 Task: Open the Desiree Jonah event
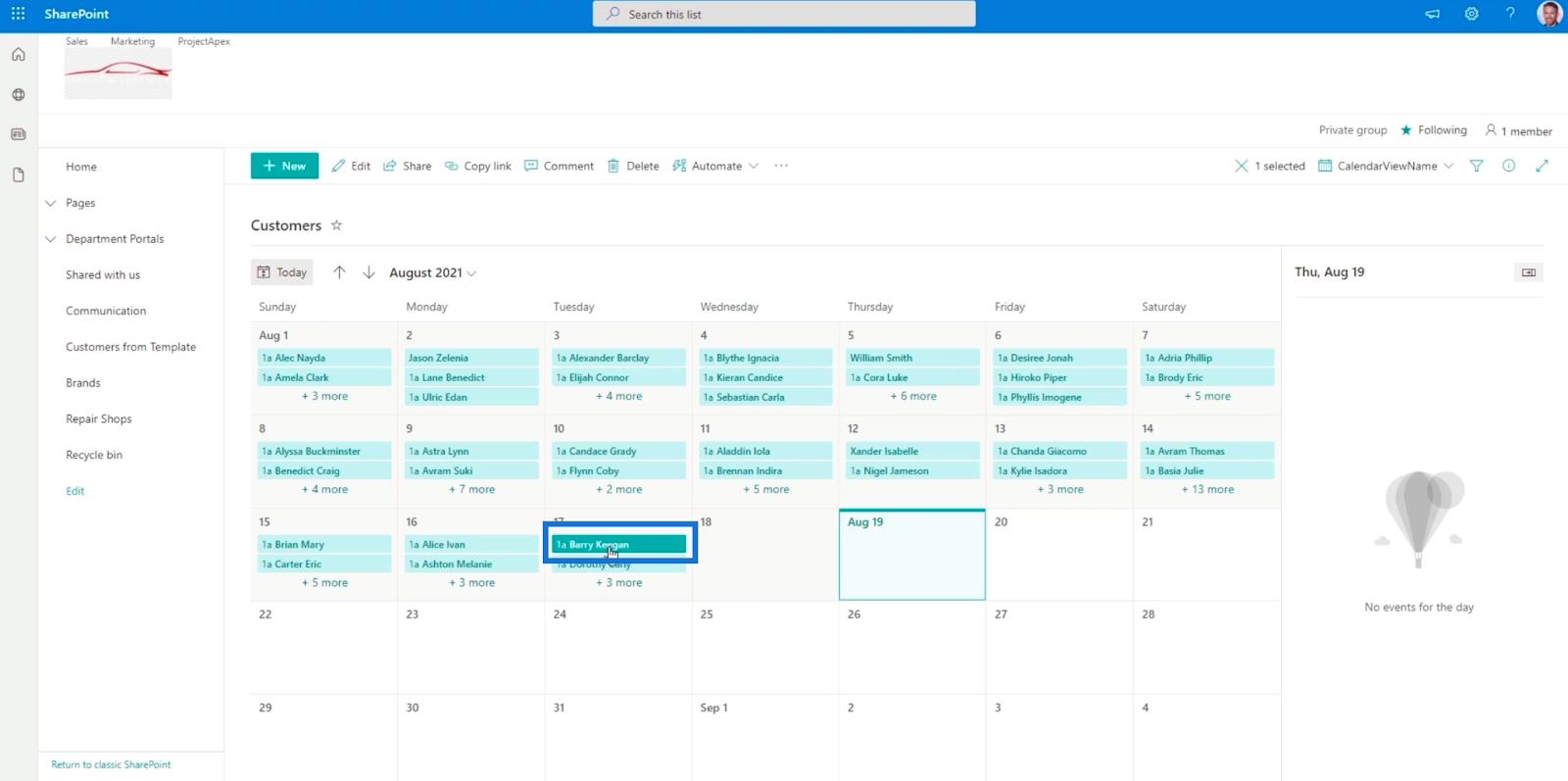pyautogui.click(x=1060, y=358)
